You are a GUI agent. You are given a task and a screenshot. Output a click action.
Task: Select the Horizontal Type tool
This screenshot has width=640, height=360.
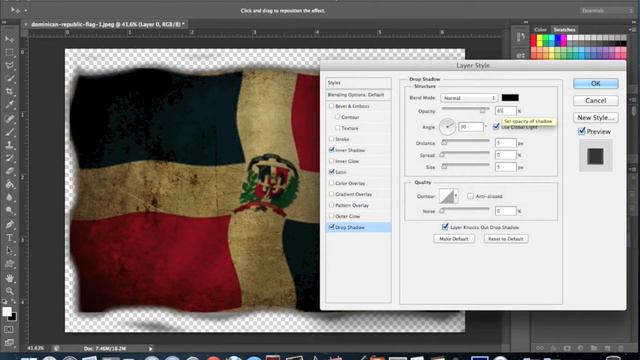click(x=9, y=237)
